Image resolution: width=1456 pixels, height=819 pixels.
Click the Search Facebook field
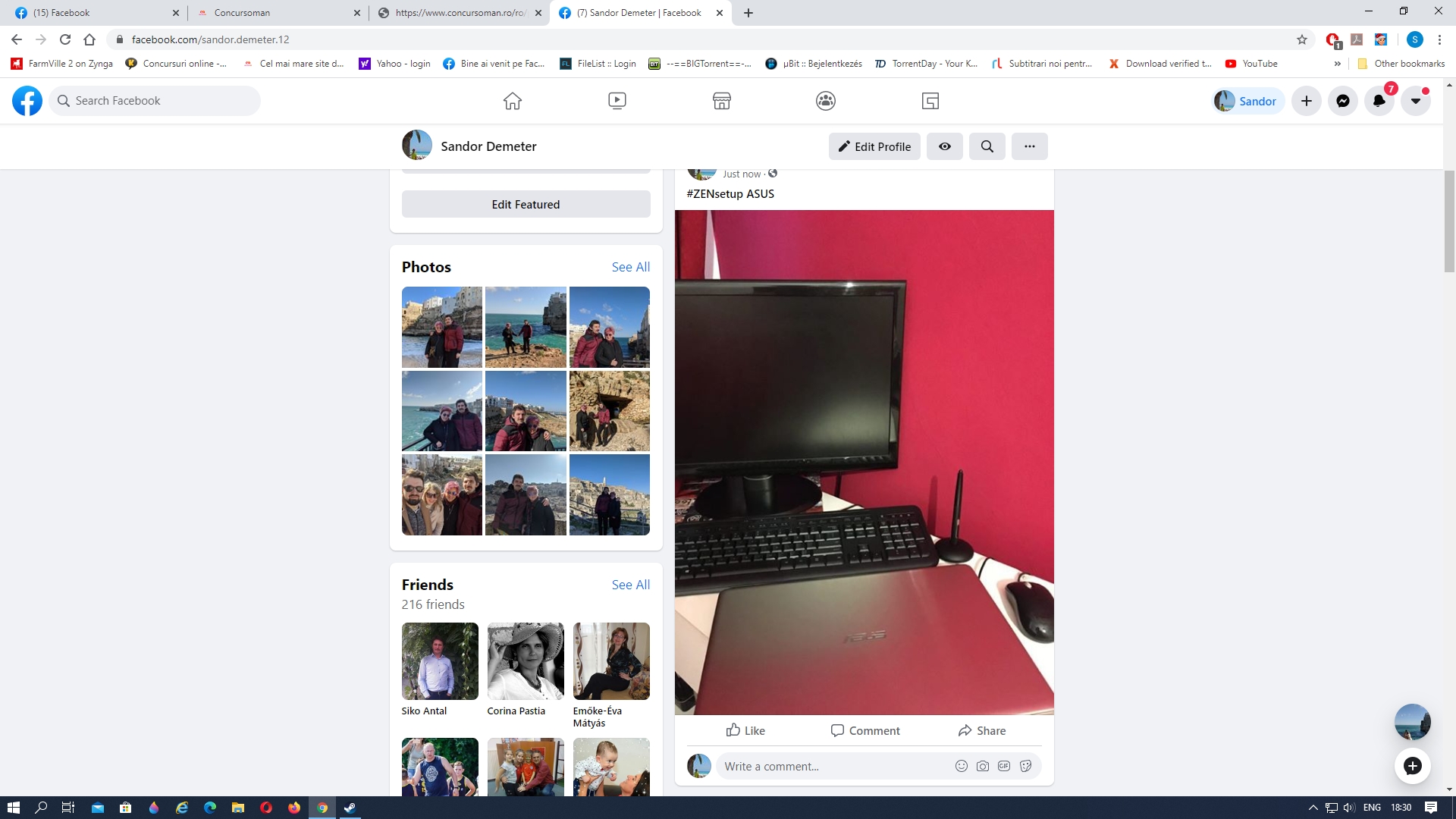coord(155,101)
